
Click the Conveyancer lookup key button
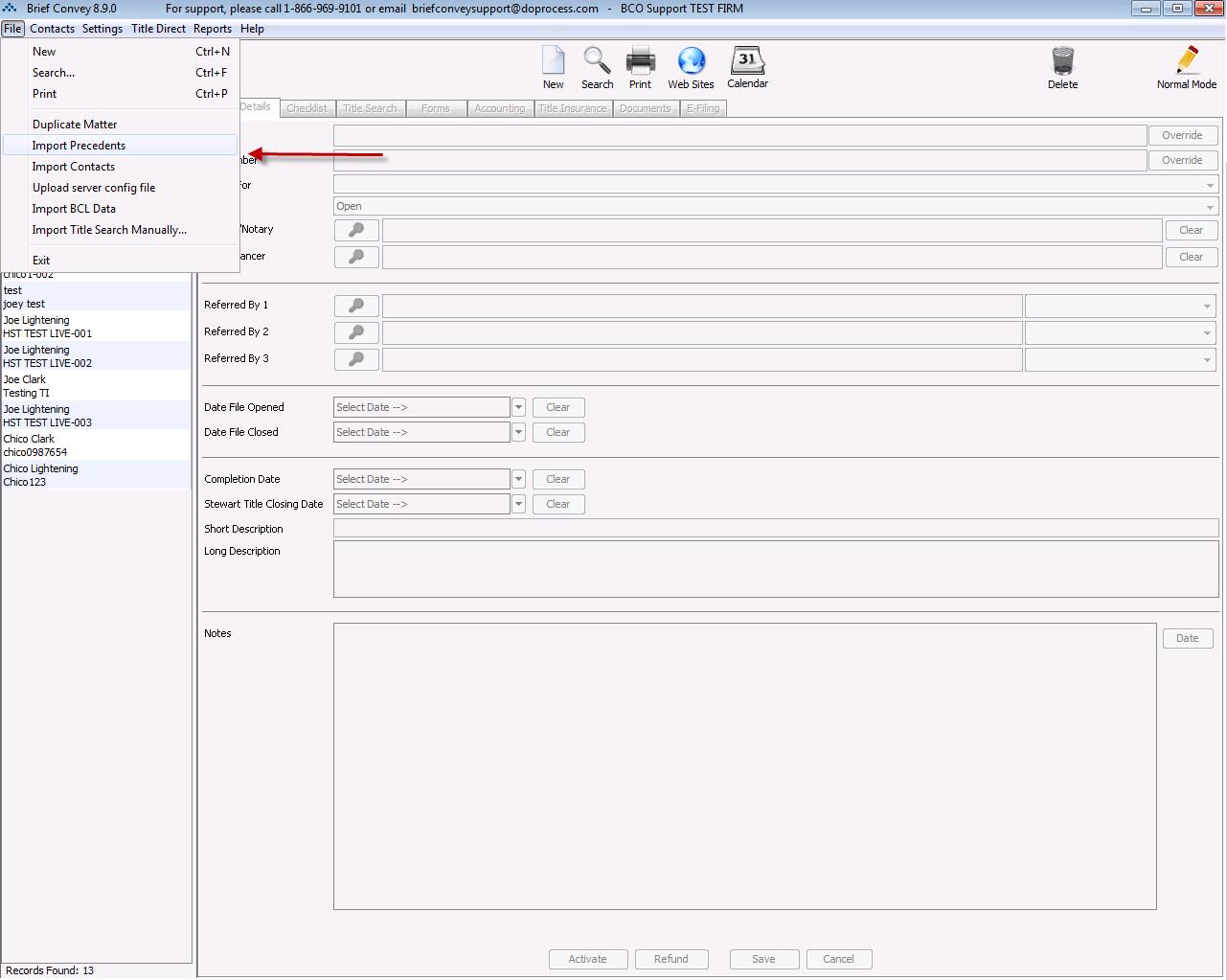tap(356, 257)
